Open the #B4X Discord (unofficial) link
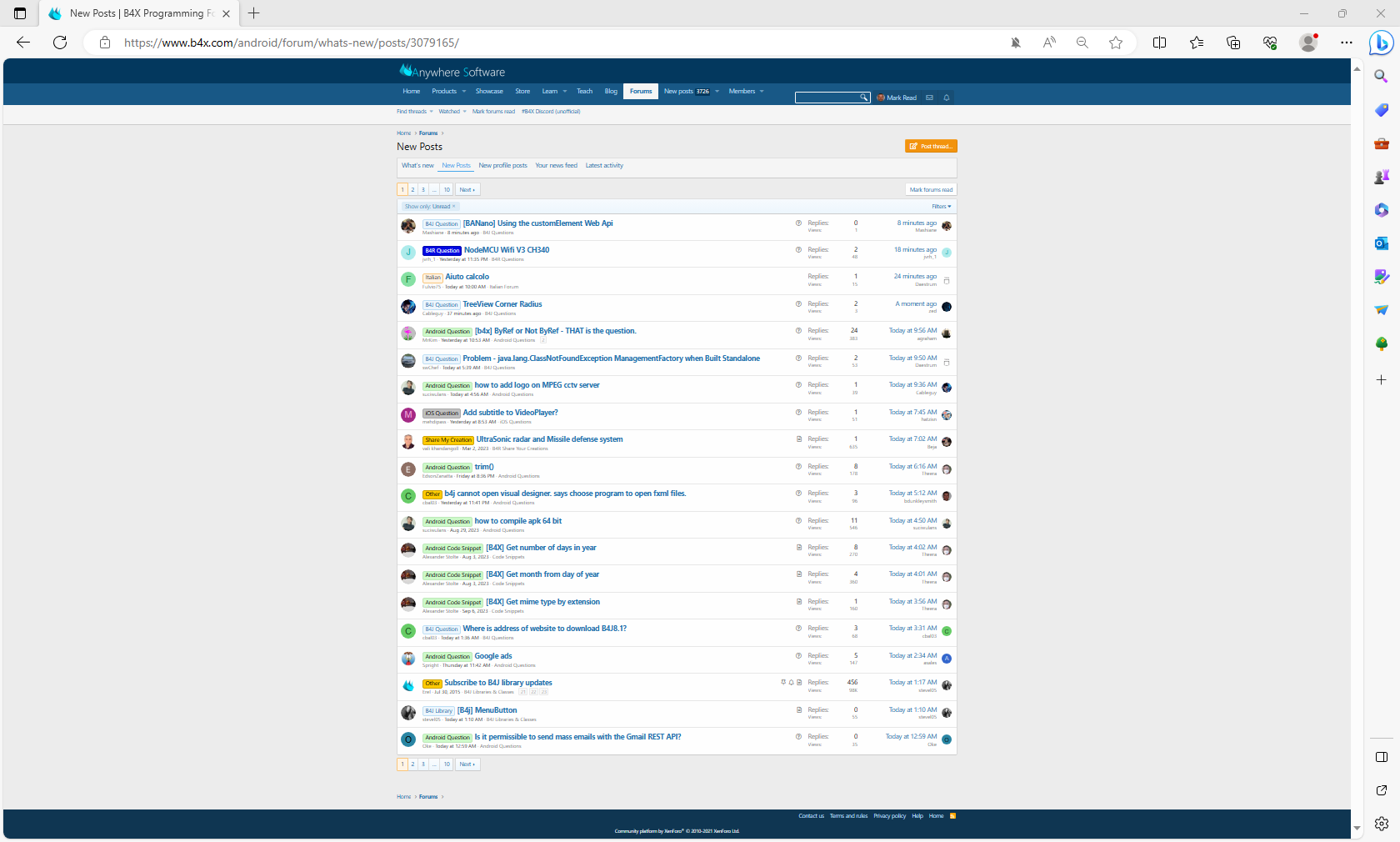 point(551,112)
